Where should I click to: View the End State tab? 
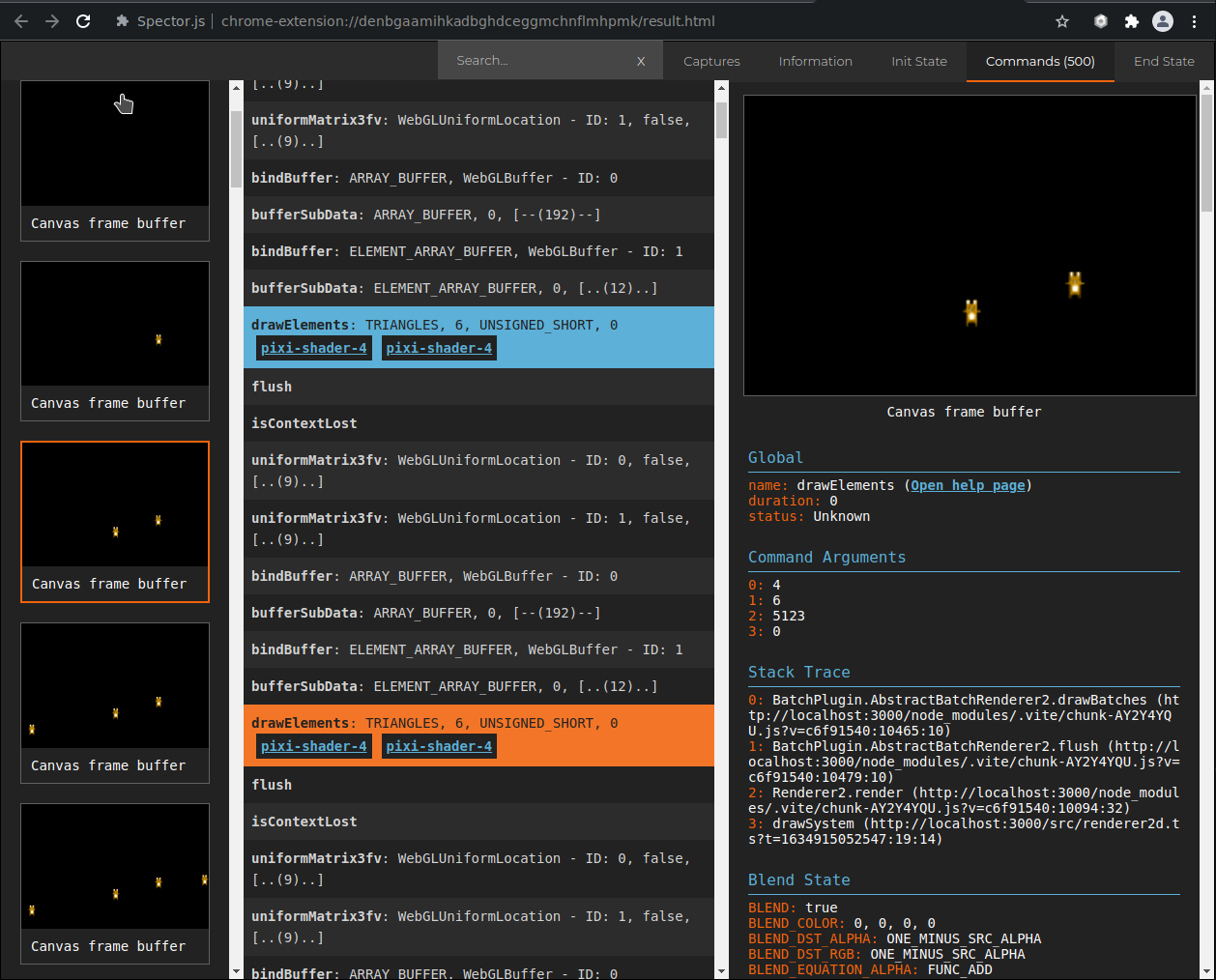pyautogui.click(x=1164, y=60)
